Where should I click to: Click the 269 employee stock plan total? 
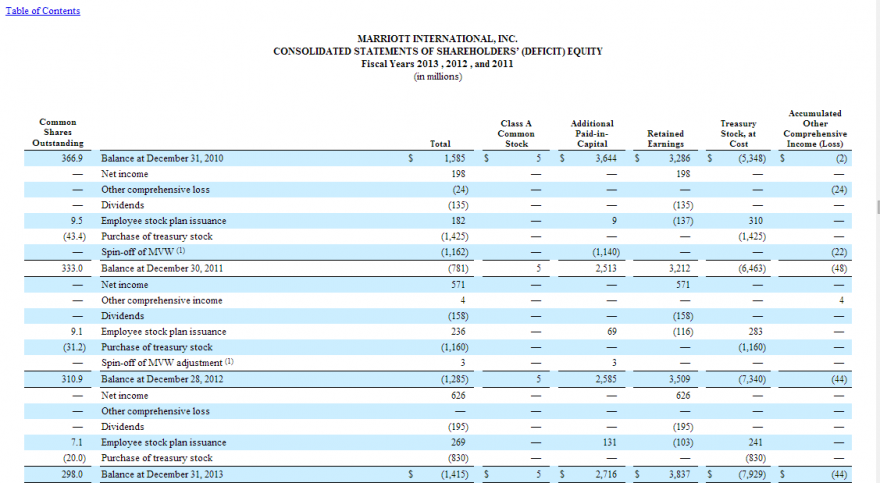tap(458, 442)
